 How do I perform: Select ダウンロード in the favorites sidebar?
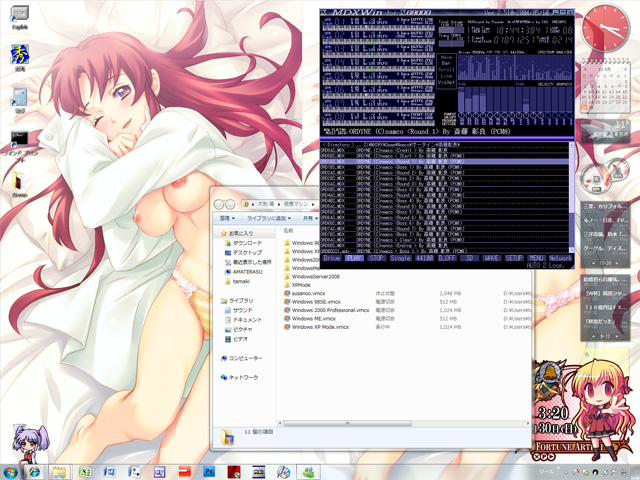[247, 243]
